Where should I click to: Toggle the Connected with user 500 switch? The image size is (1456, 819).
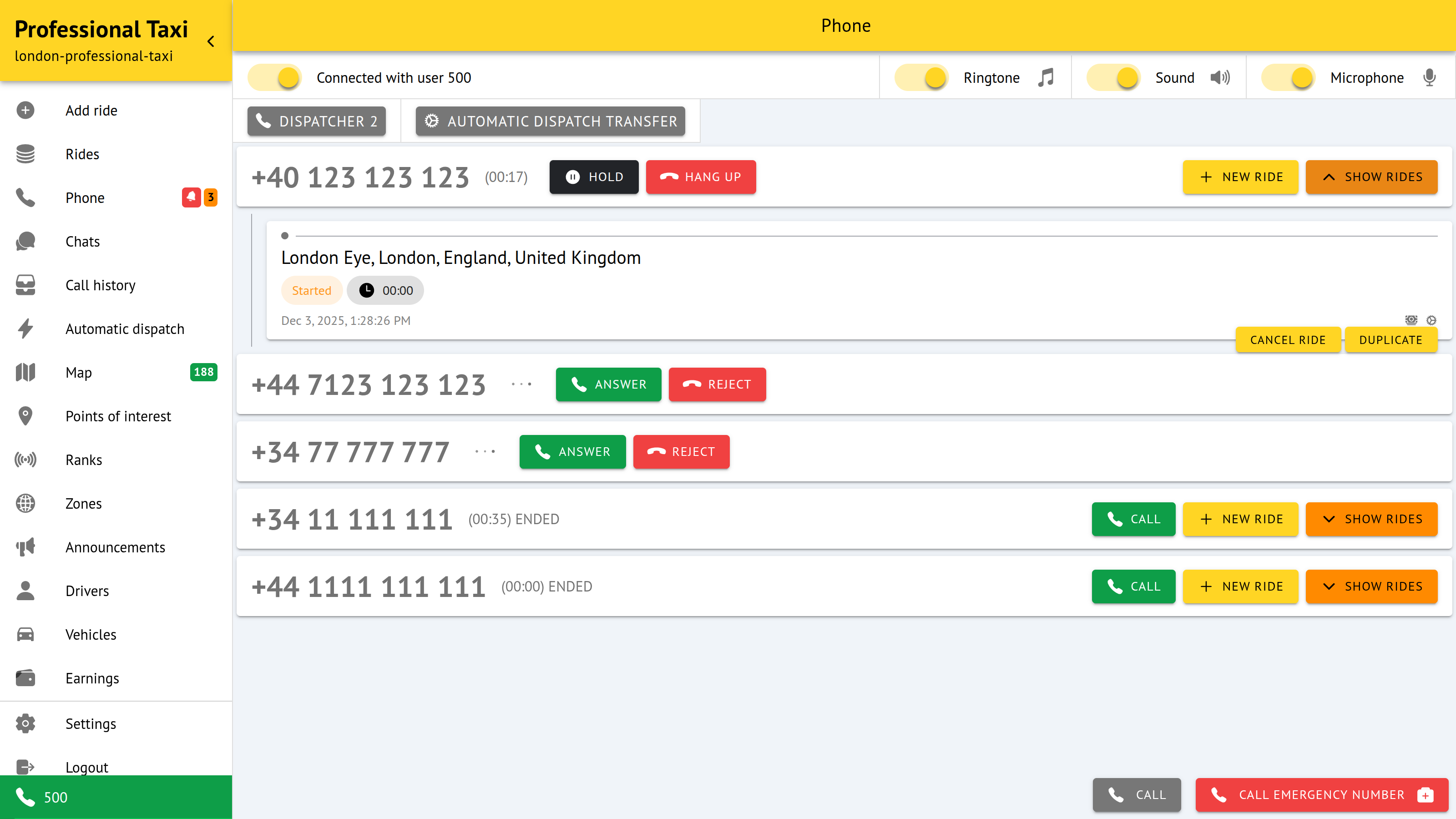(275, 77)
